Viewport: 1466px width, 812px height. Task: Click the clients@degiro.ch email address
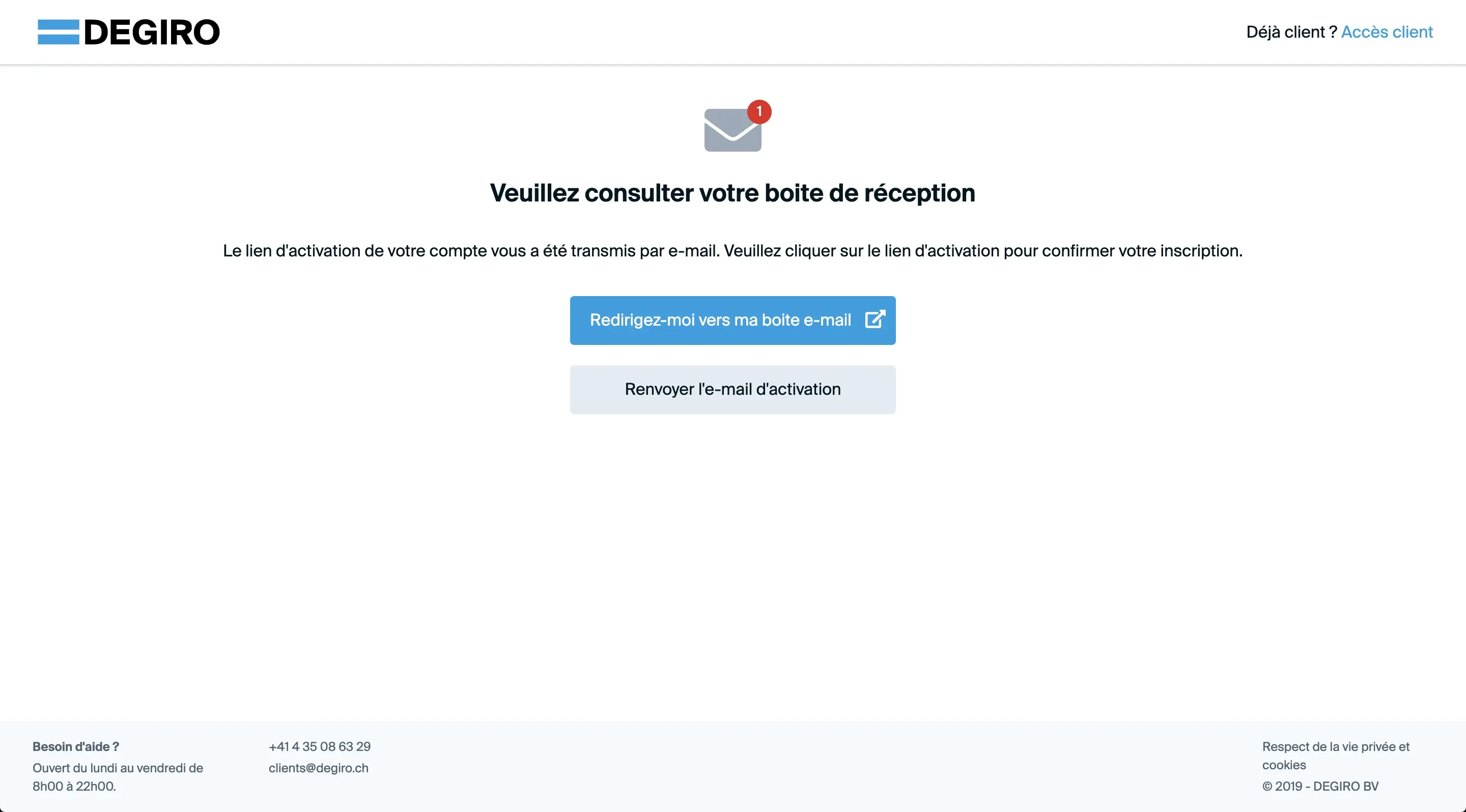tap(318, 768)
